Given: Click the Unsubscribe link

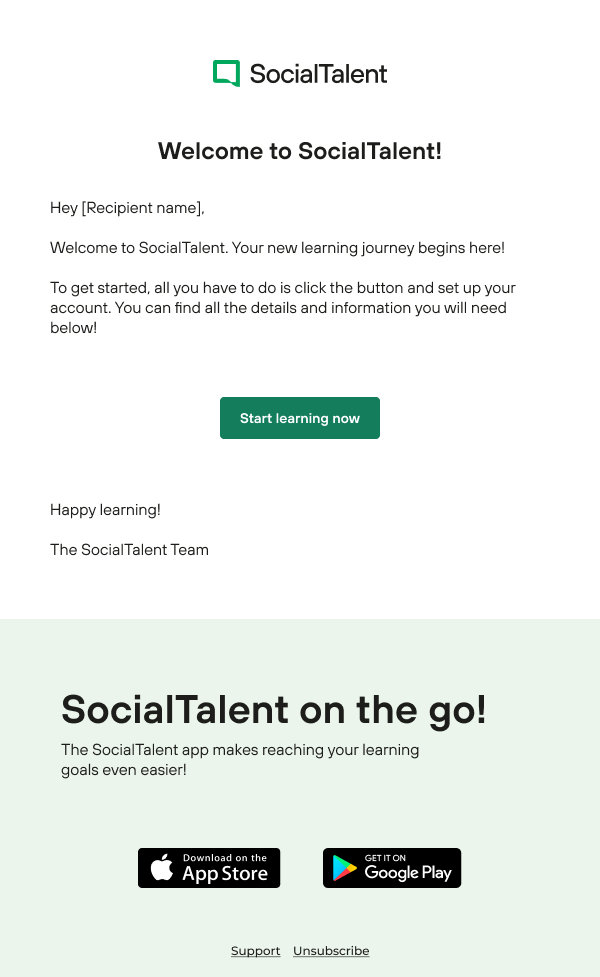Looking at the screenshot, I should pos(331,951).
